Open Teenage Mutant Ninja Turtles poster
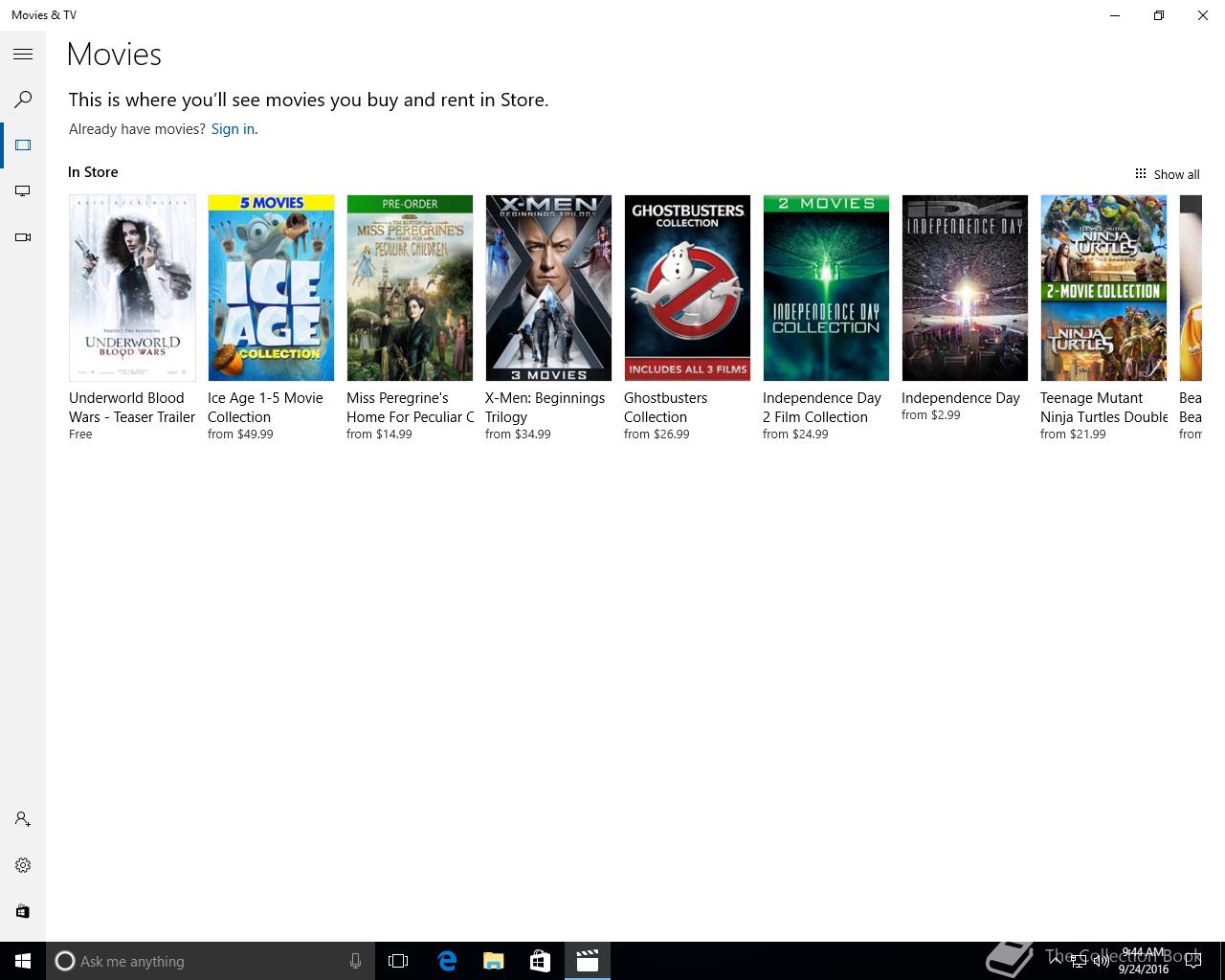The image size is (1225, 980). [x=1103, y=288]
